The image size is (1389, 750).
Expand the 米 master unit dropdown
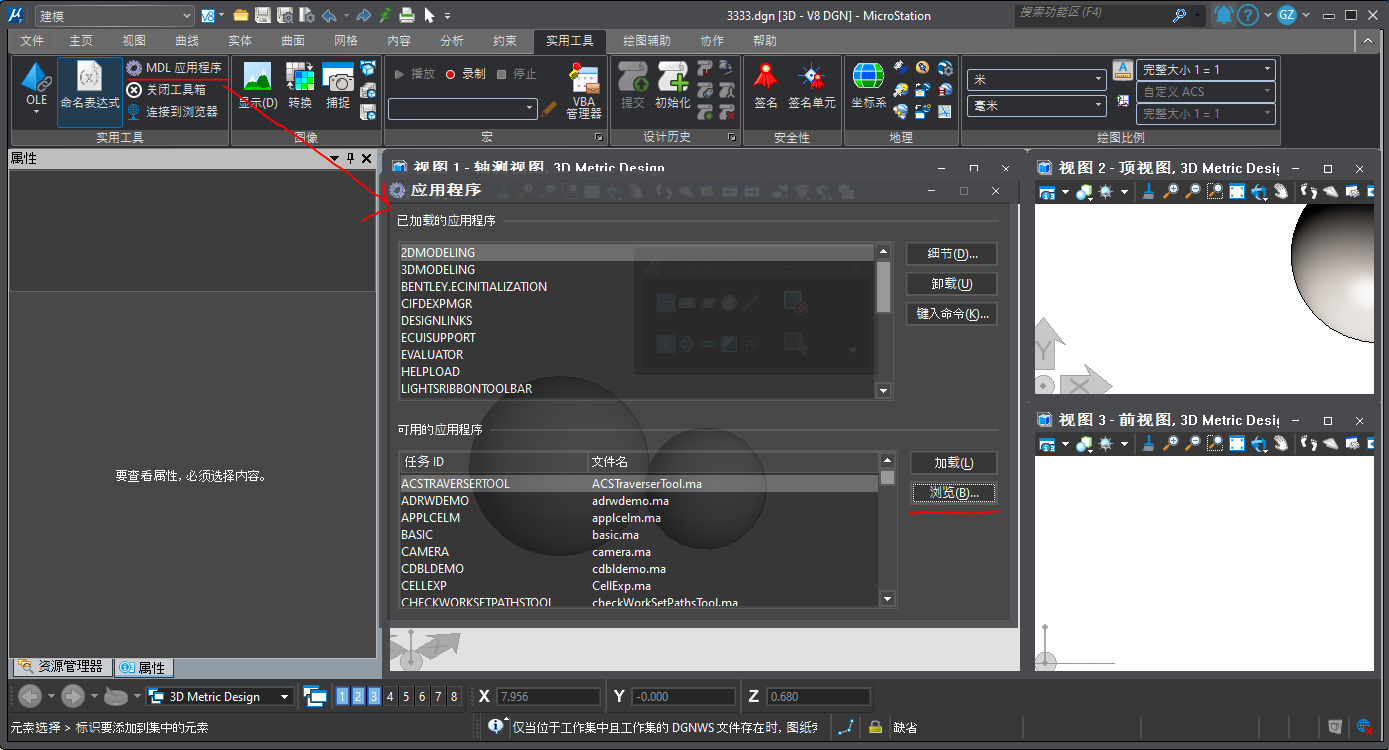click(1098, 79)
